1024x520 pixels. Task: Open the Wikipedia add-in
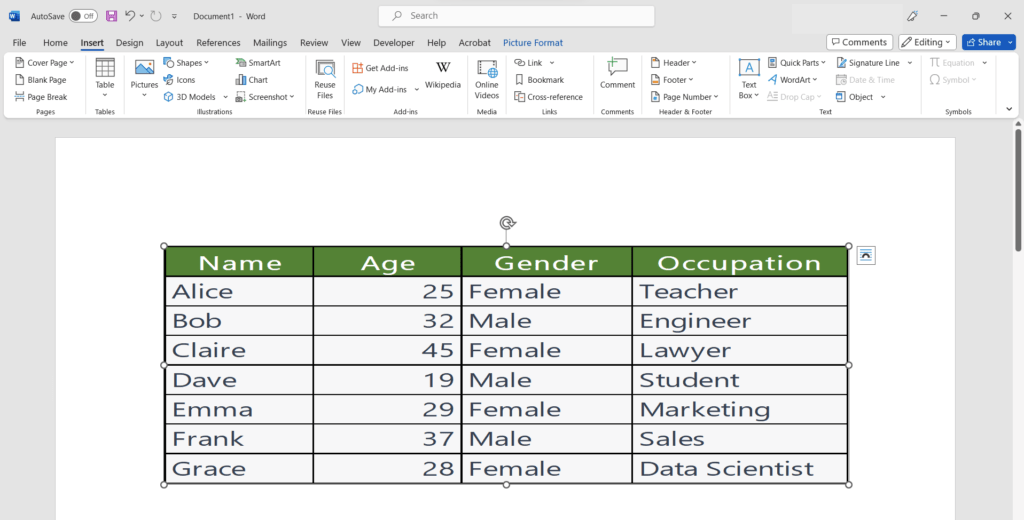pyautogui.click(x=443, y=76)
